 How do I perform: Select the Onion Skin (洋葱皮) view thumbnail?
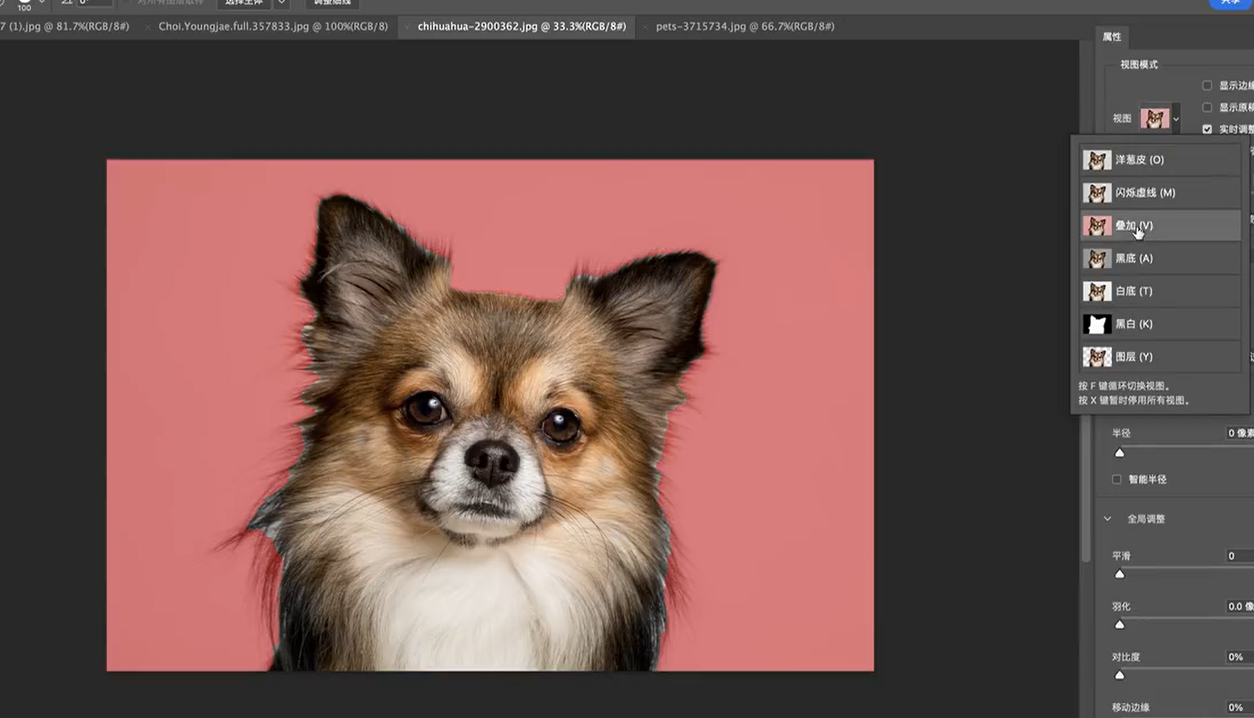pos(1097,160)
